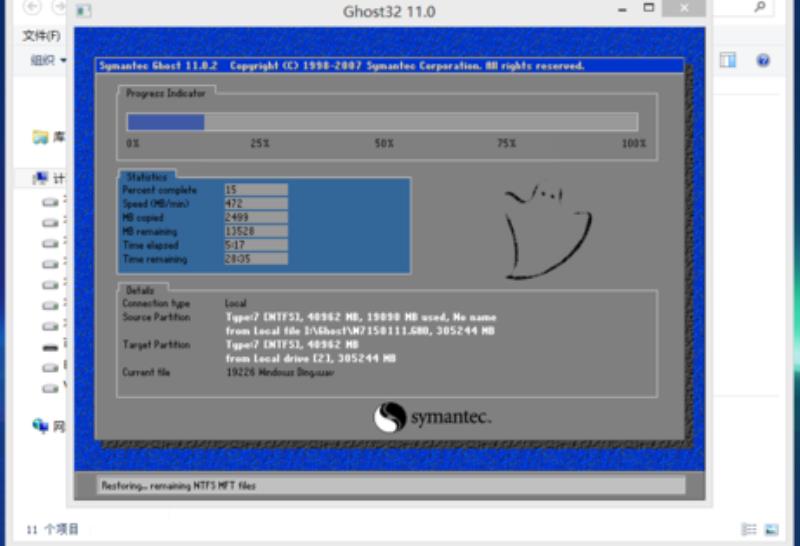800x546 pixels.
Task: Click the Ghost mascot drawing
Action: point(548,232)
